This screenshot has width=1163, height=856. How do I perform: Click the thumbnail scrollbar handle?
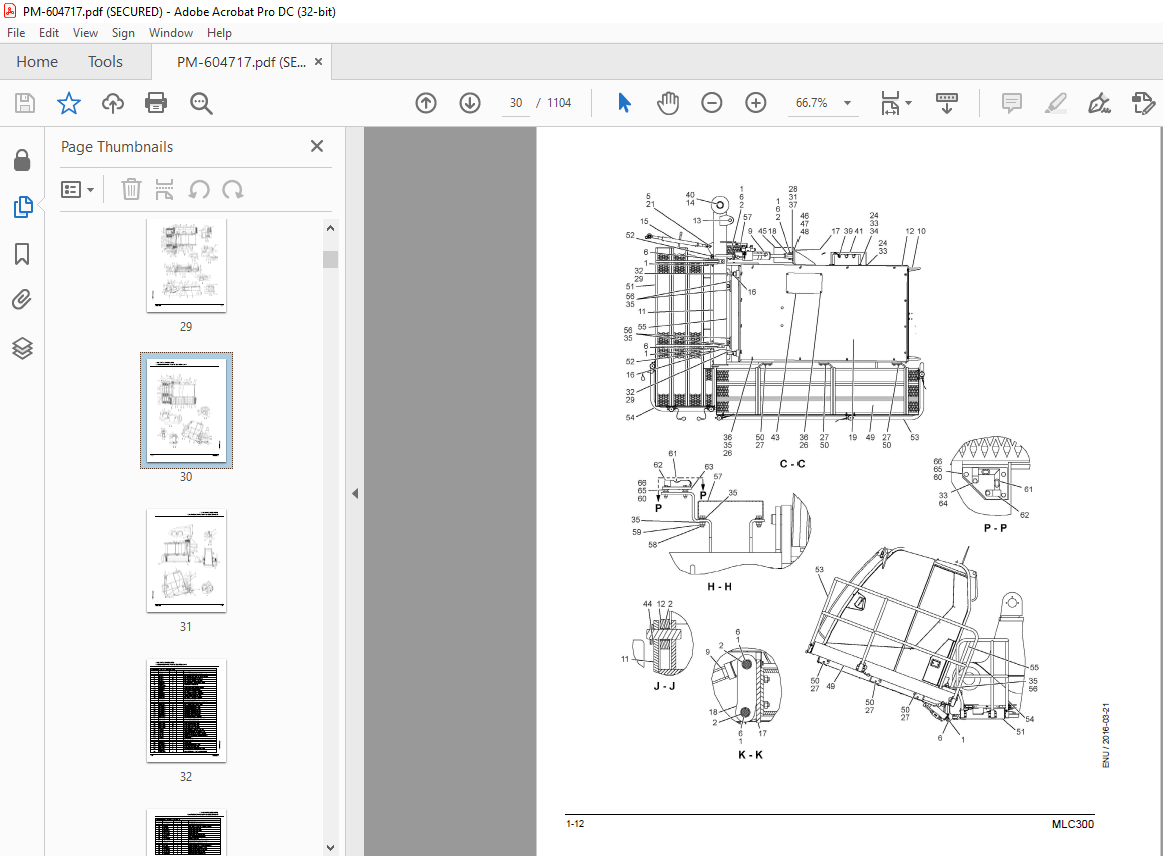tap(331, 259)
